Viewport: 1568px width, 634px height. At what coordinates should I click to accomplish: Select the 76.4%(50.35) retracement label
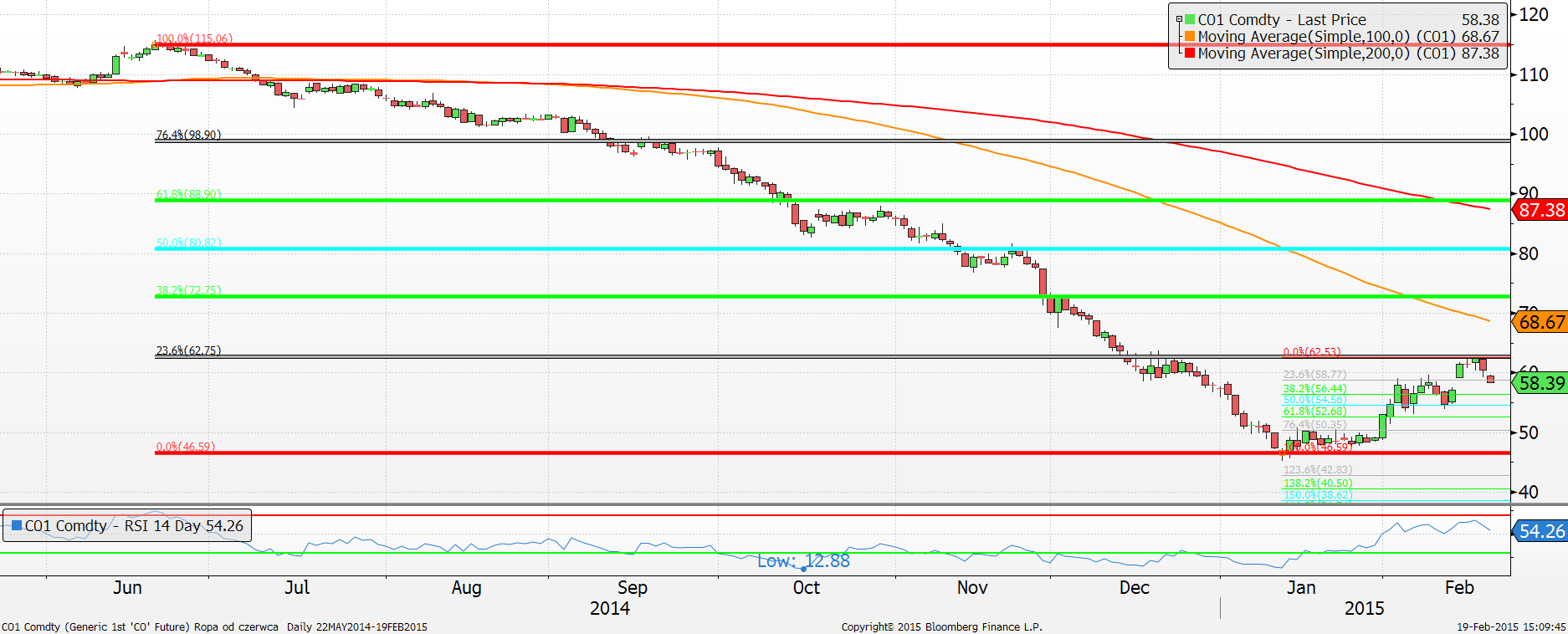point(1314,424)
